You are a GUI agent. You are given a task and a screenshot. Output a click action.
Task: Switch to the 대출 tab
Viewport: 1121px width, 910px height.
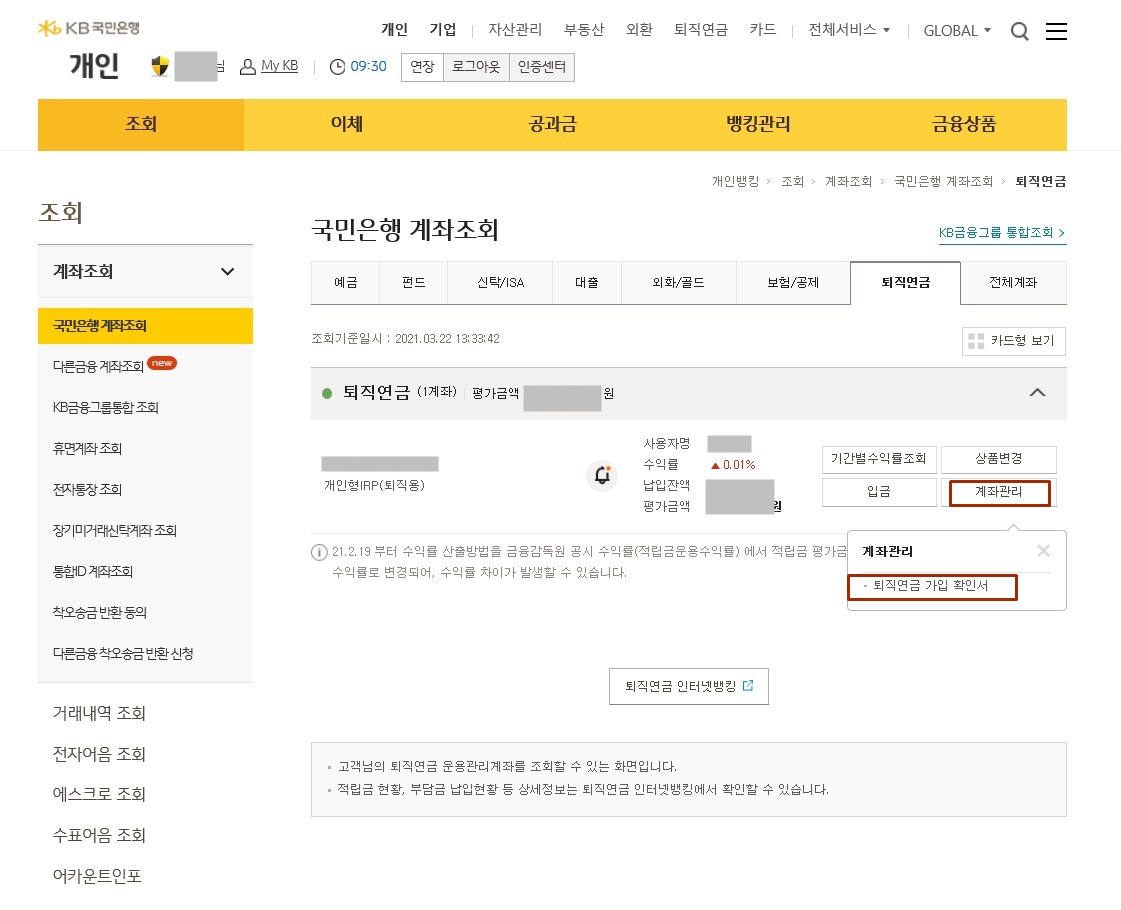(587, 282)
